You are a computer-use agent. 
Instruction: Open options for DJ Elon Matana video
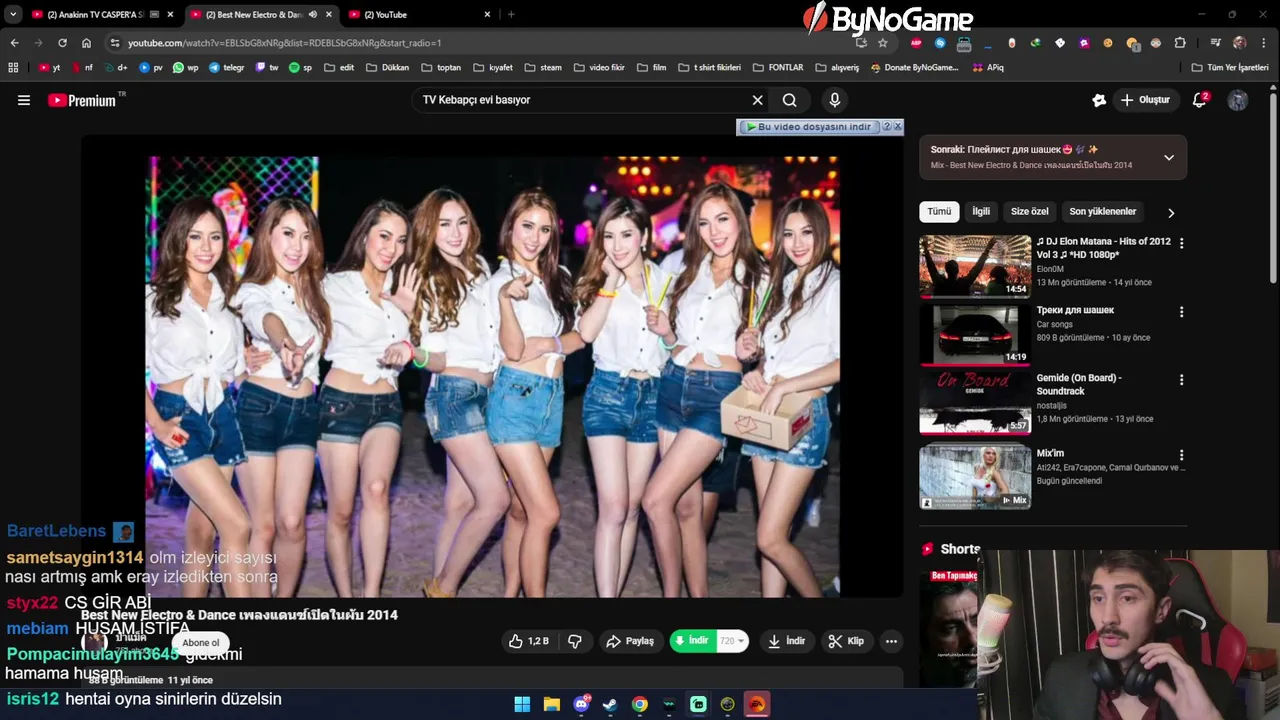(1181, 243)
